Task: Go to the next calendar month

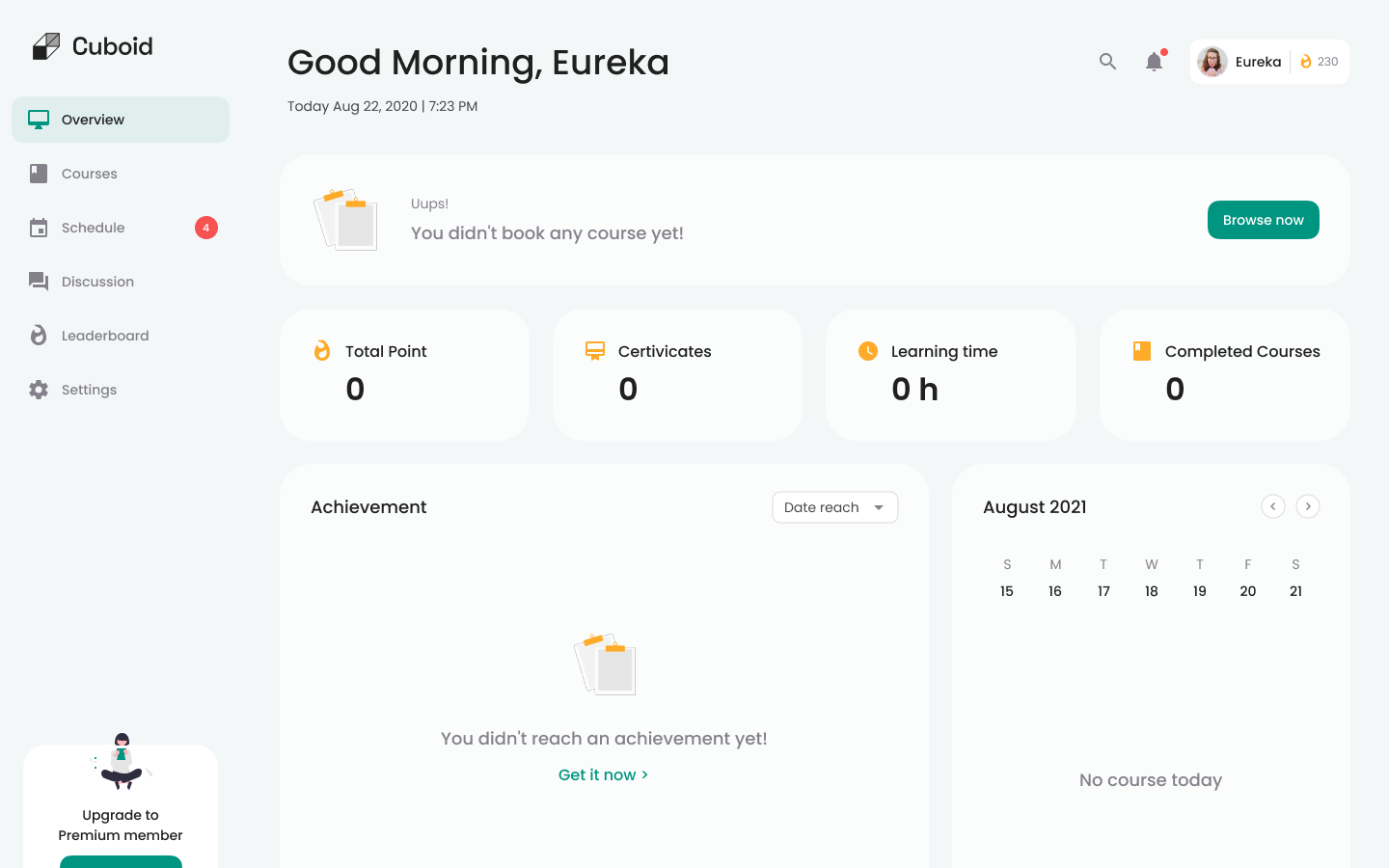Action: point(1308,506)
